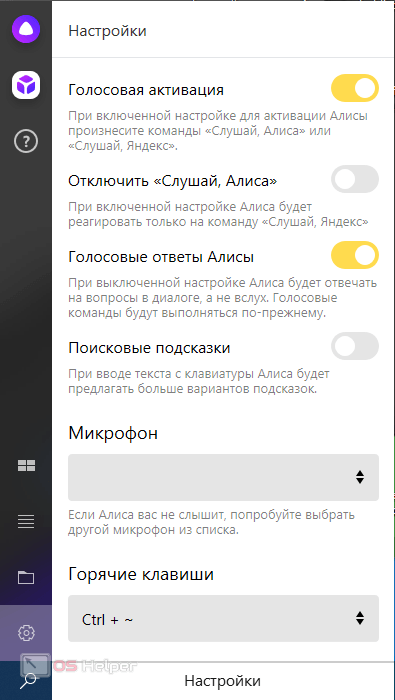This screenshot has width=395, height=700.
Task: Show the tiles grid icon in sidebar
Action: (26, 466)
